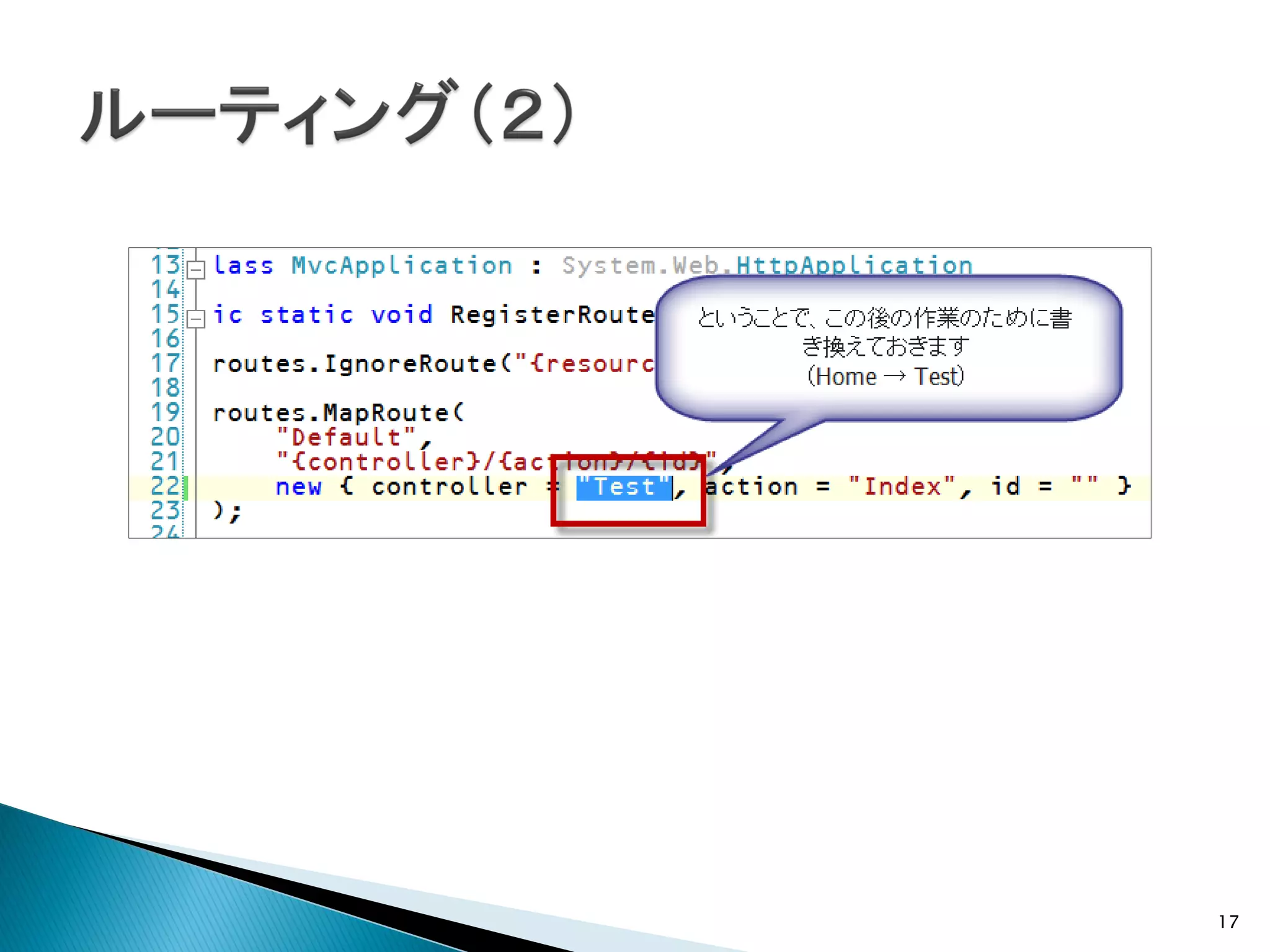
Task: Collapse the MvcApplication class outline box
Action: 196,270
